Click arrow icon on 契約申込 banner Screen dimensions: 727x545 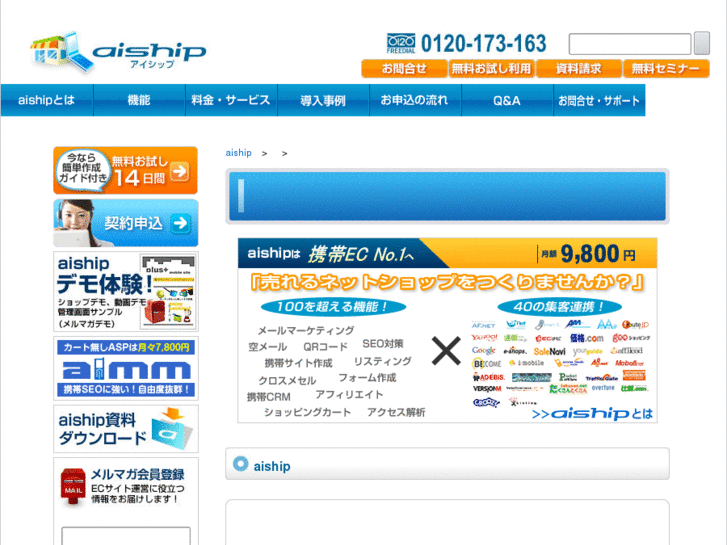[180, 224]
